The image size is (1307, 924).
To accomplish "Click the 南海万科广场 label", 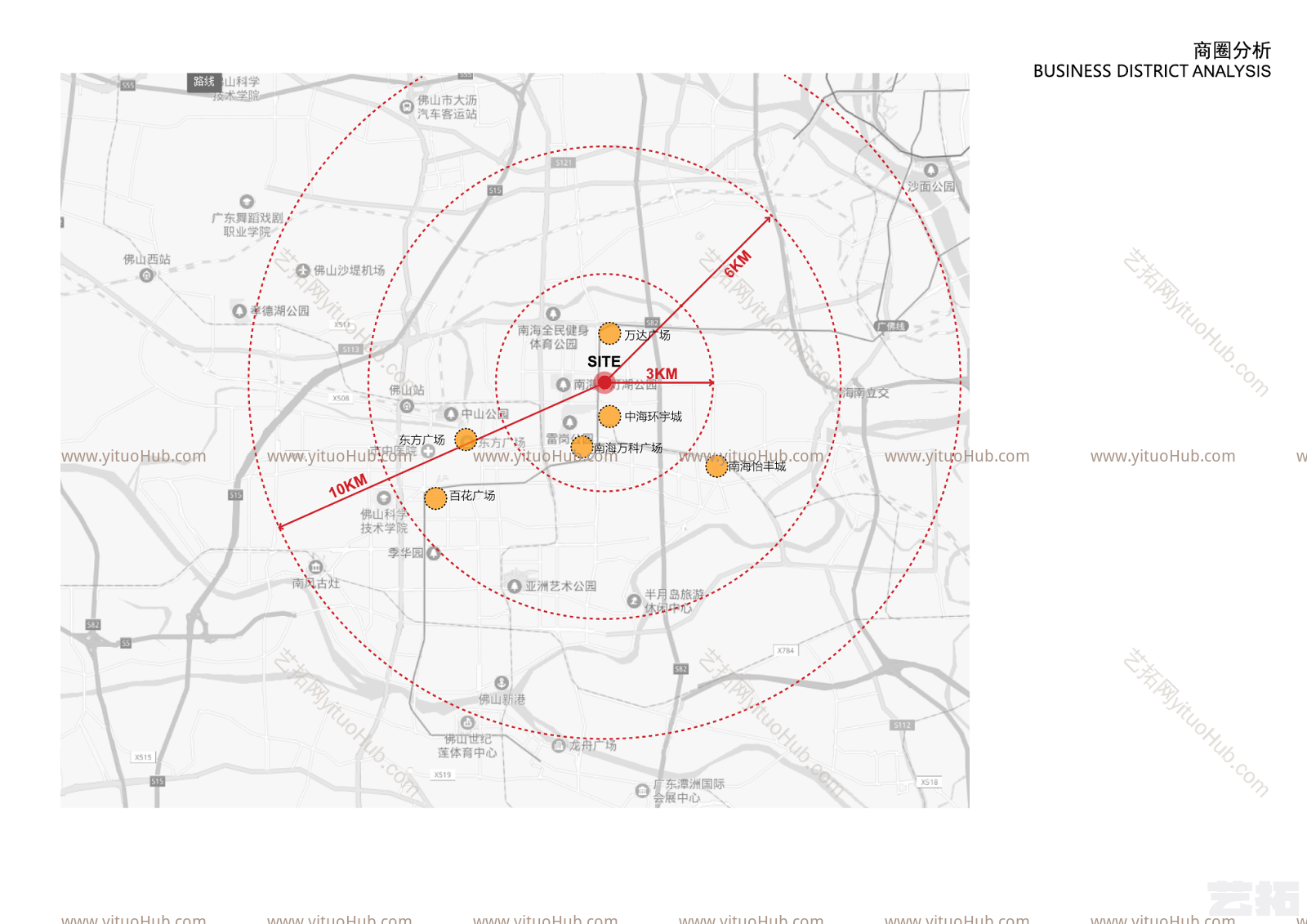I will click(x=627, y=448).
